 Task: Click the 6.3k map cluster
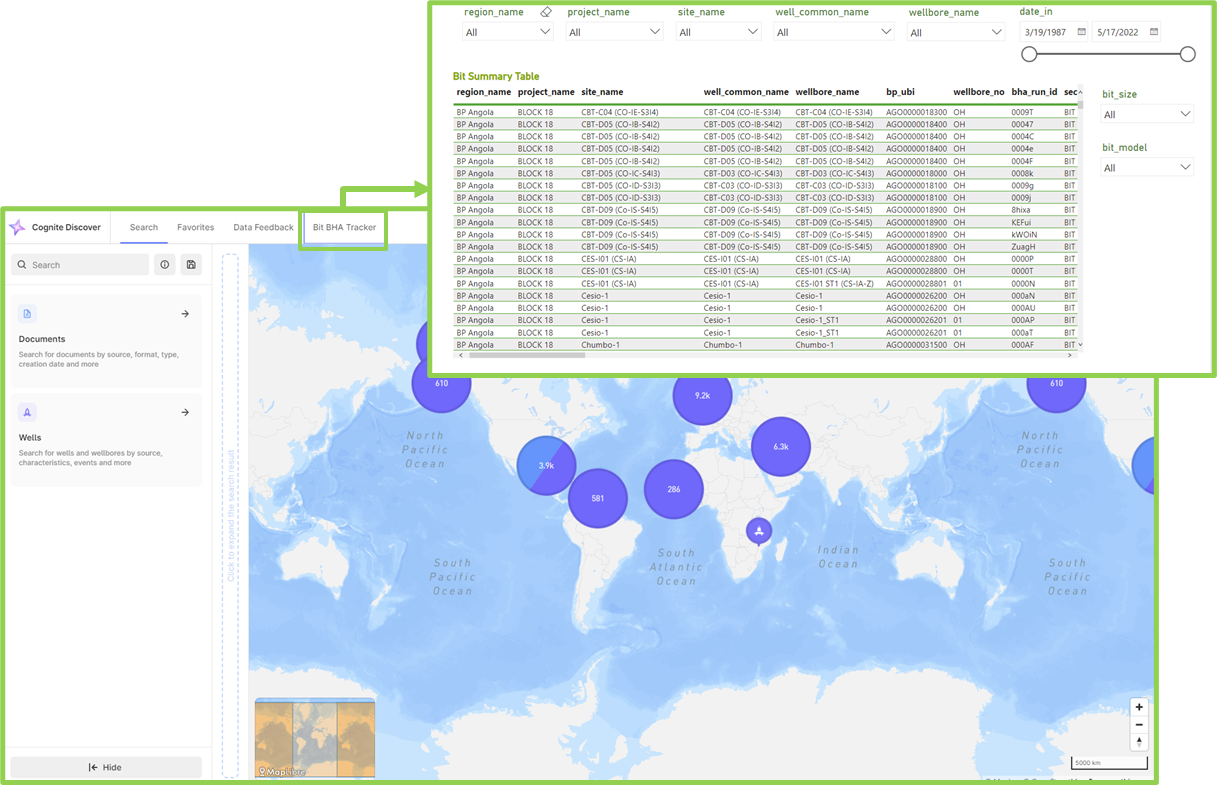781,446
